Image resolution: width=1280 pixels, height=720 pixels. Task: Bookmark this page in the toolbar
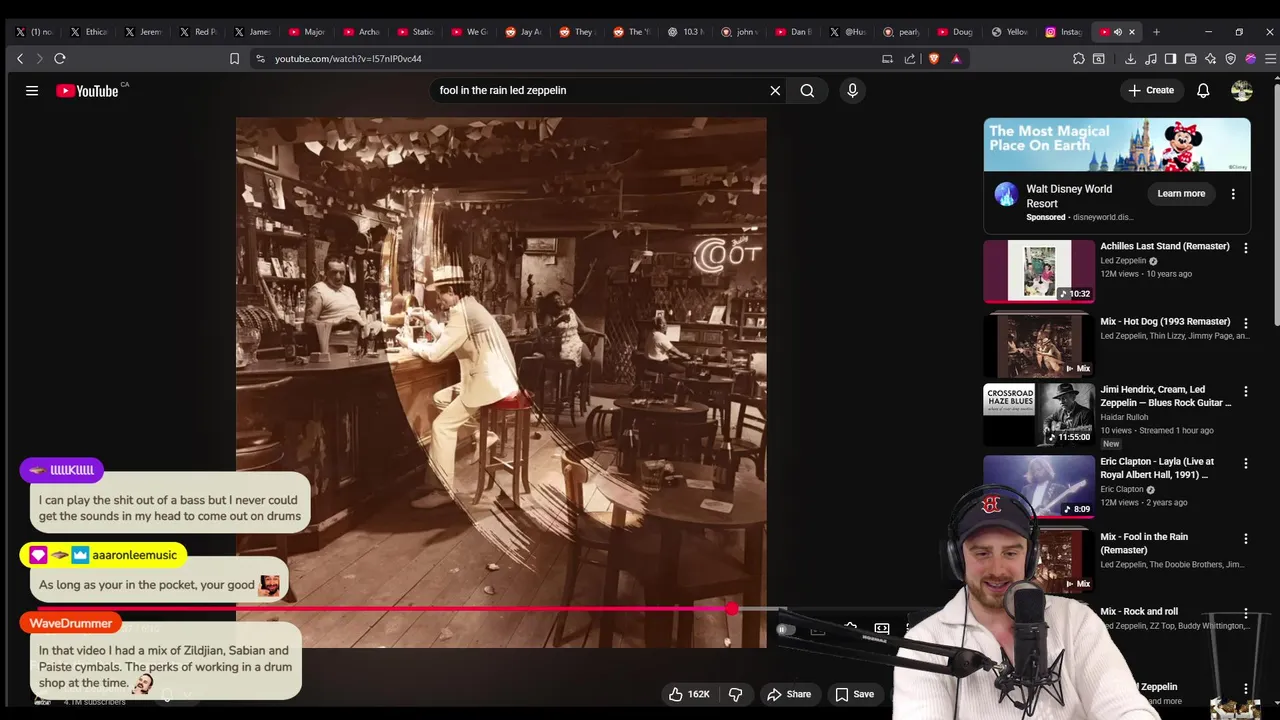click(x=234, y=59)
